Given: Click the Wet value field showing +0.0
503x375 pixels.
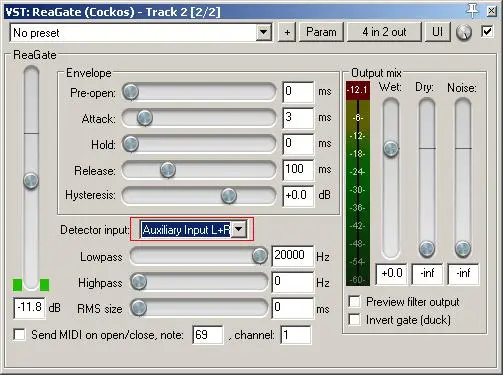Looking at the screenshot, I should tap(391, 274).
